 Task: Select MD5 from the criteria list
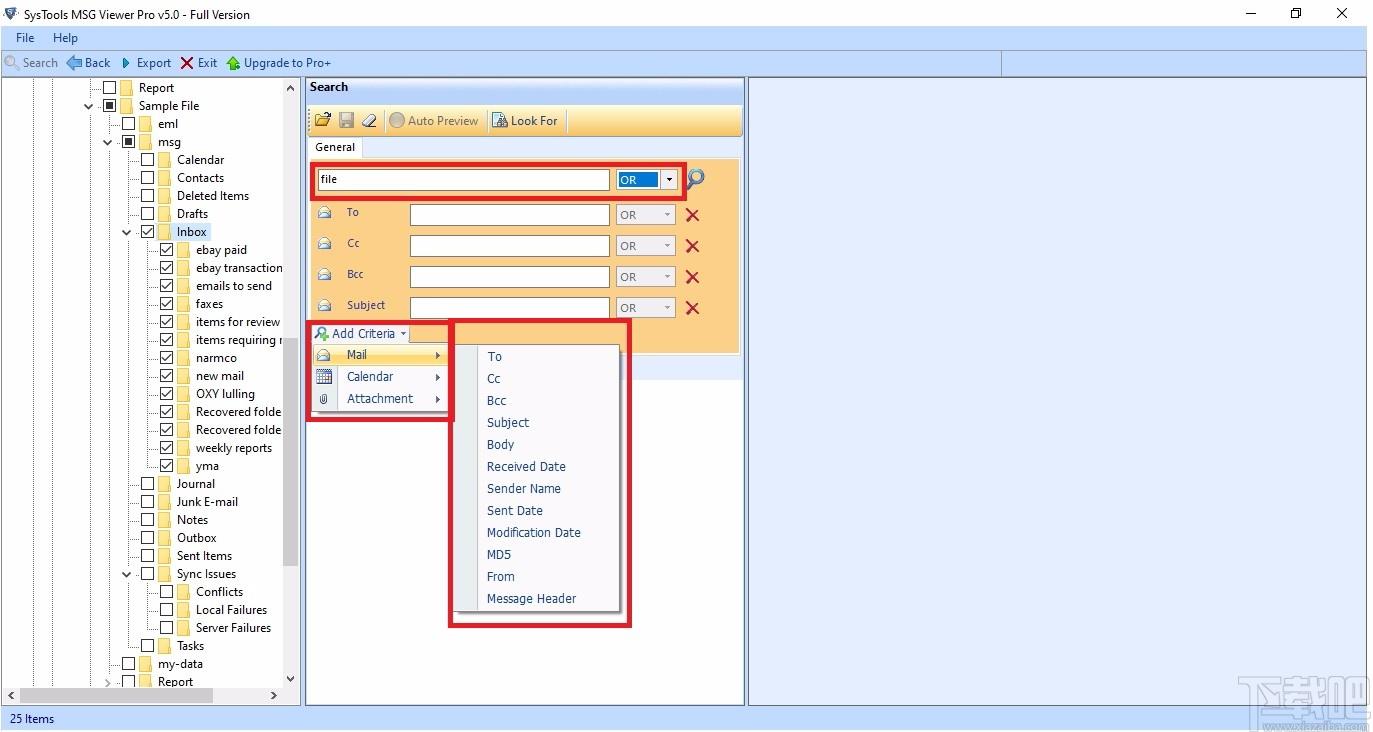[499, 555]
